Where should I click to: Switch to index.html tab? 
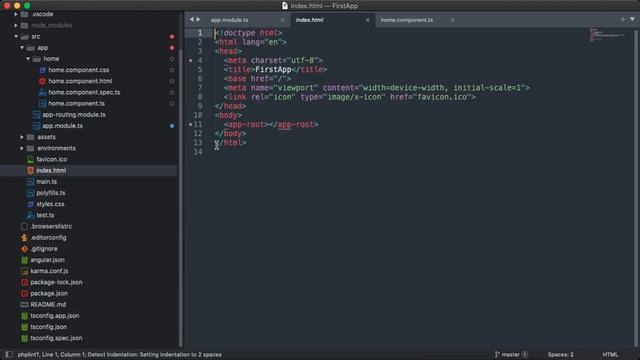pos(309,20)
